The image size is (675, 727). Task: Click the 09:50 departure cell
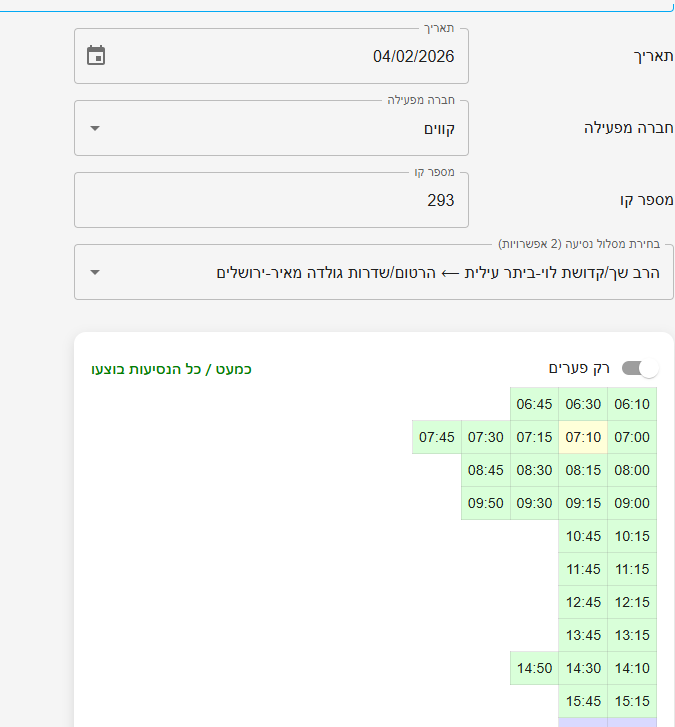(x=486, y=503)
